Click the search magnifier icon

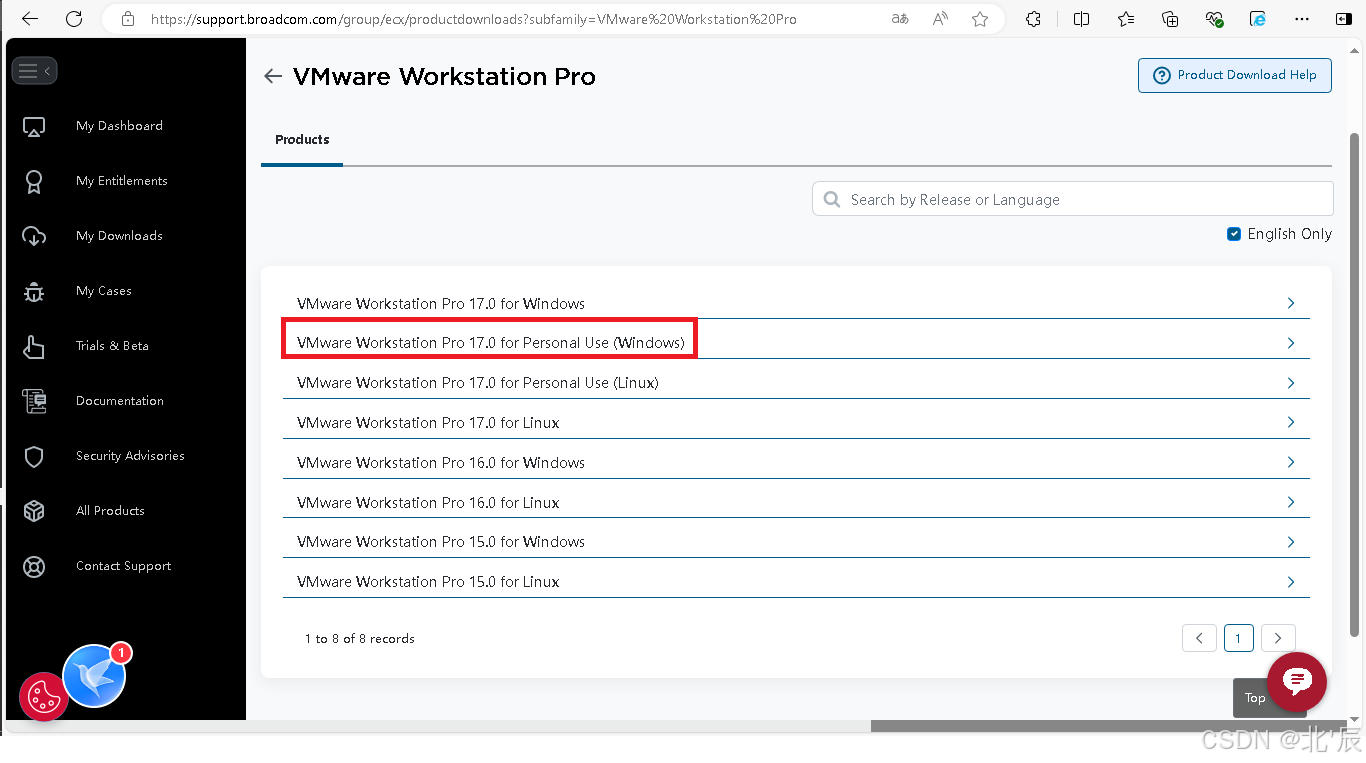click(832, 200)
